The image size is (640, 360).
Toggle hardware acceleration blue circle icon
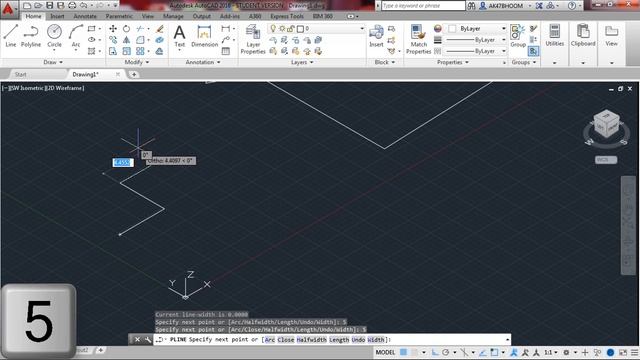(x=610, y=352)
